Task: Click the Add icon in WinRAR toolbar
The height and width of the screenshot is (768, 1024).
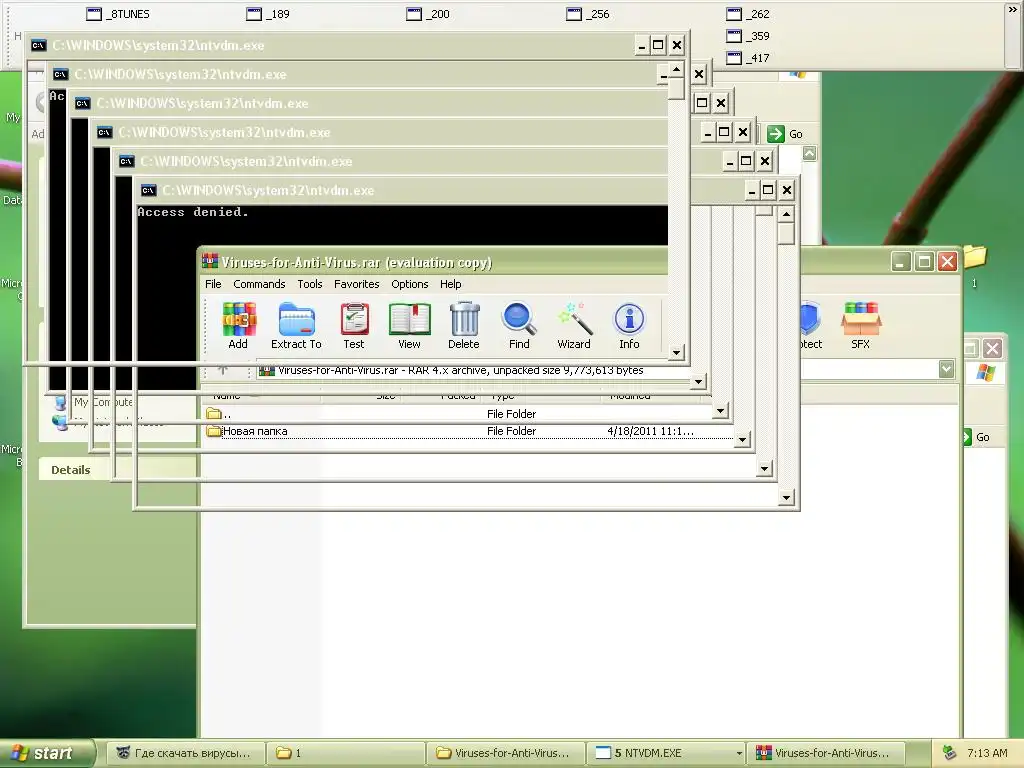Action: 238,325
